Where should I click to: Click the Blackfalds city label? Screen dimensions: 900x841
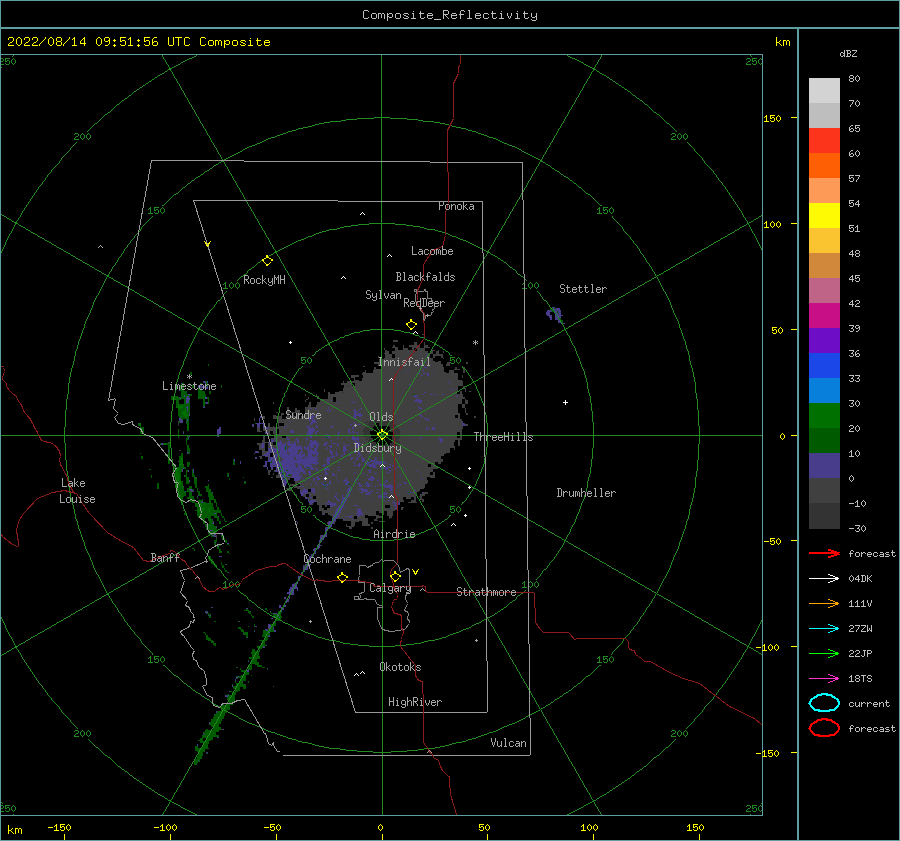425,277
